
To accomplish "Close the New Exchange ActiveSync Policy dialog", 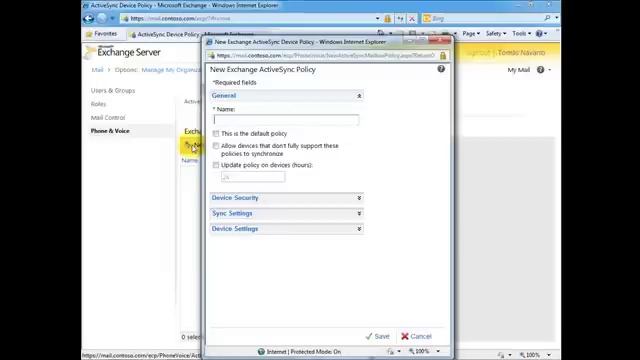I will click(440, 40).
